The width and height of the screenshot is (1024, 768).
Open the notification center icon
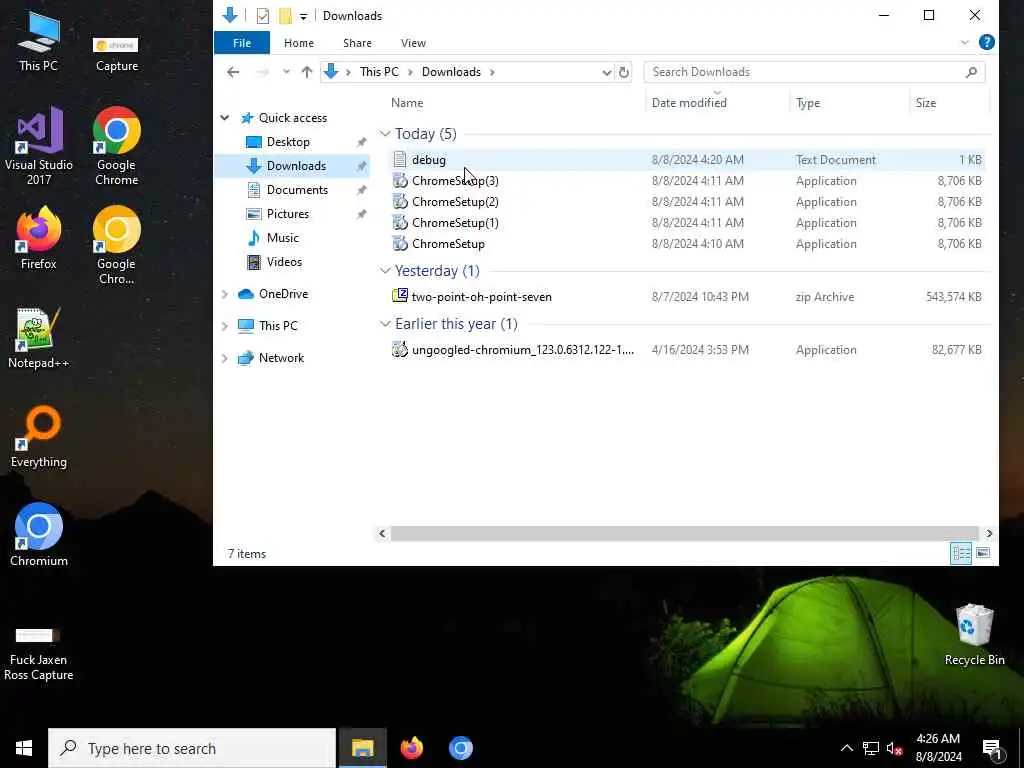(992, 748)
